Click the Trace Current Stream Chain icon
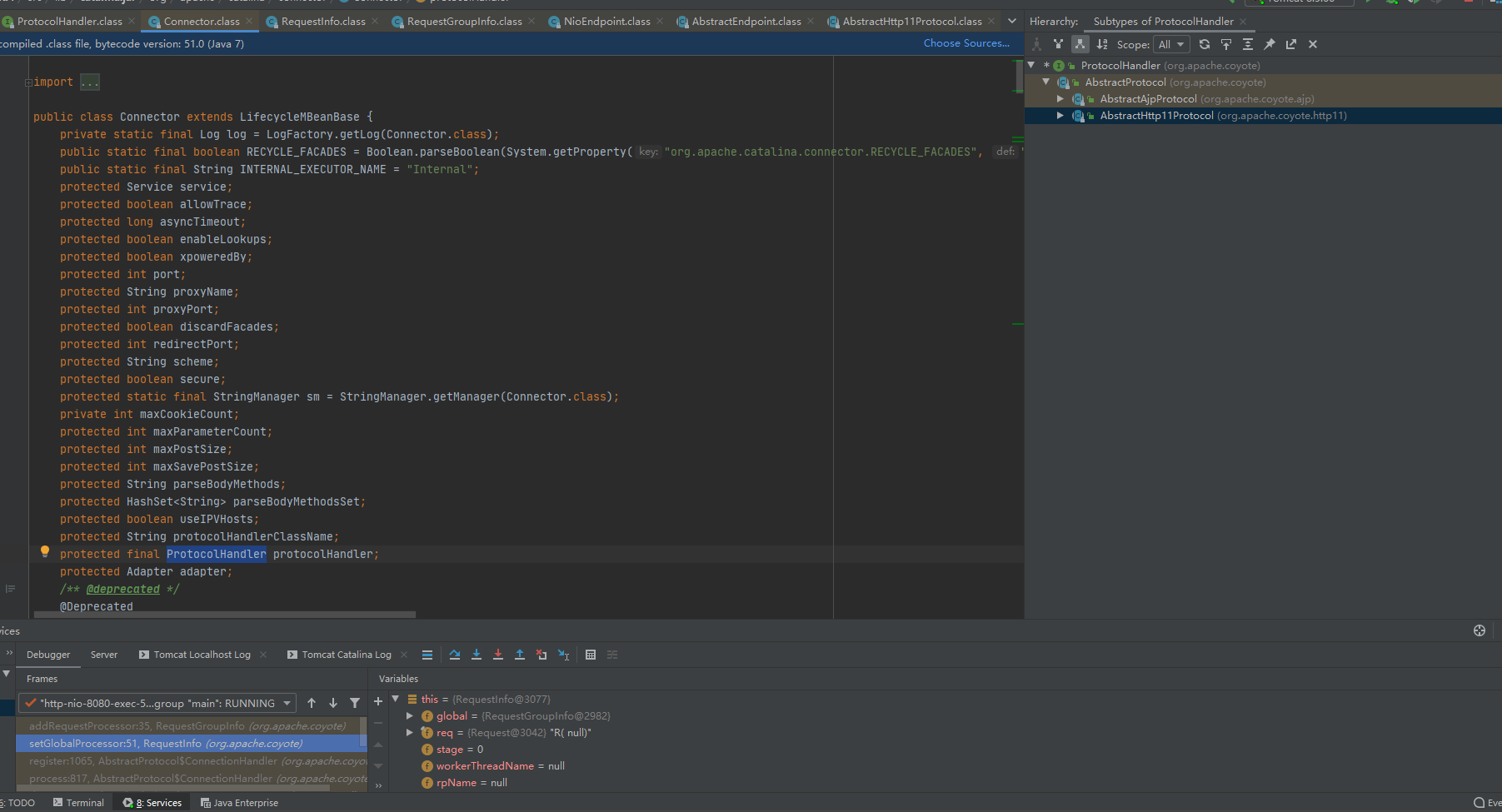Screen dimensions: 1502x812 pyautogui.click(x=612, y=655)
